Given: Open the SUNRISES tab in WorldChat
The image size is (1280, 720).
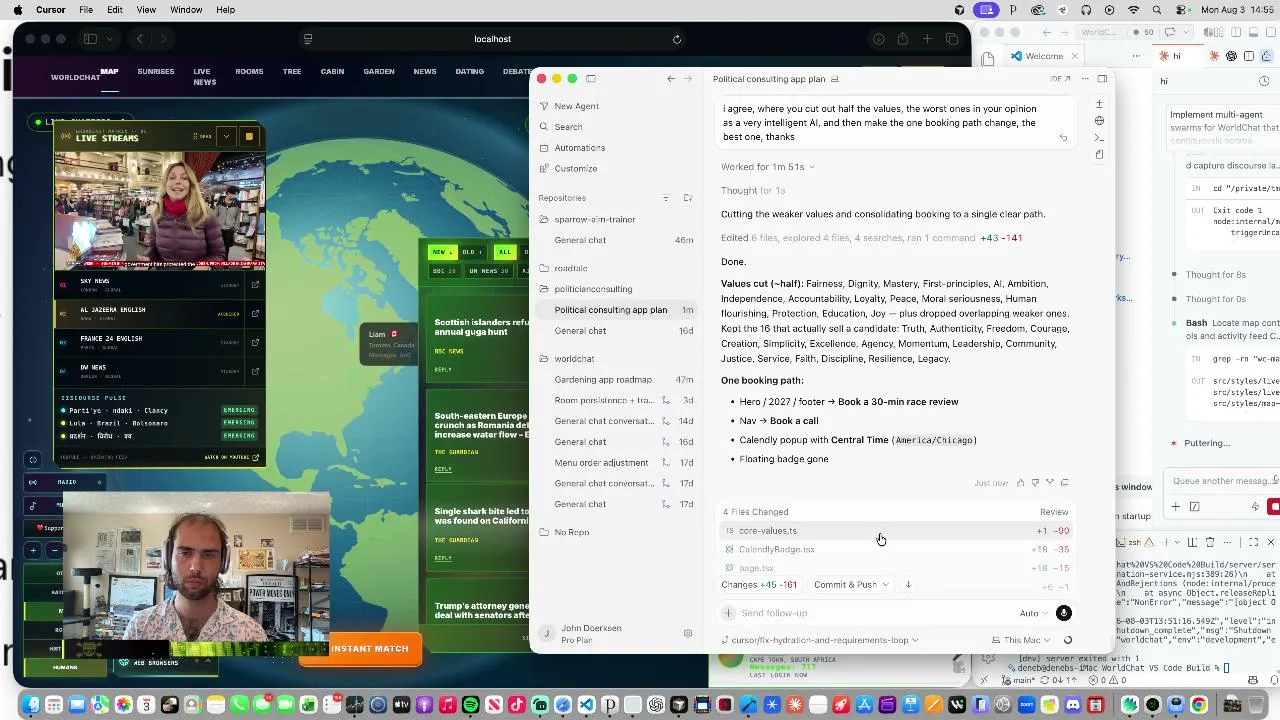Looking at the screenshot, I should 156,72.
